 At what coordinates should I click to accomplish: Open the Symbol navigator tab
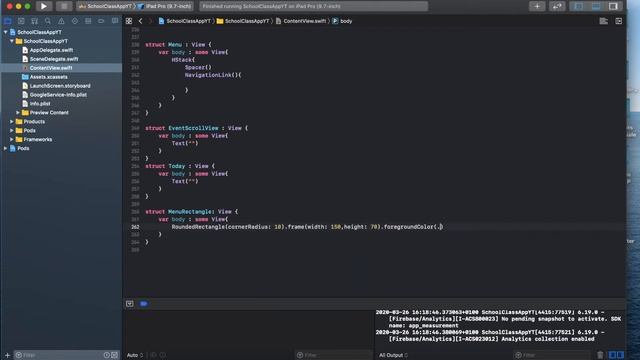click(x=35, y=21)
